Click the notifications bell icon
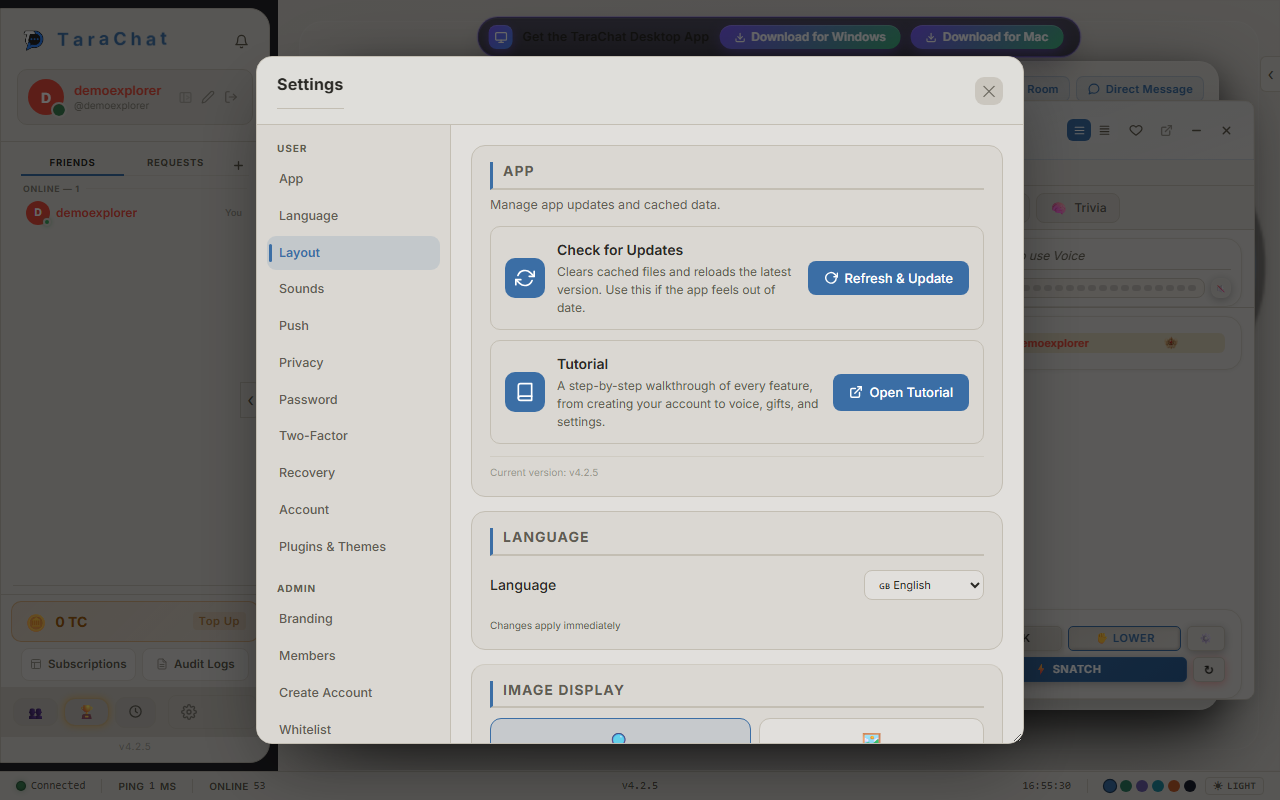This screenshot has height=800, width=1280. click(241, 41)
